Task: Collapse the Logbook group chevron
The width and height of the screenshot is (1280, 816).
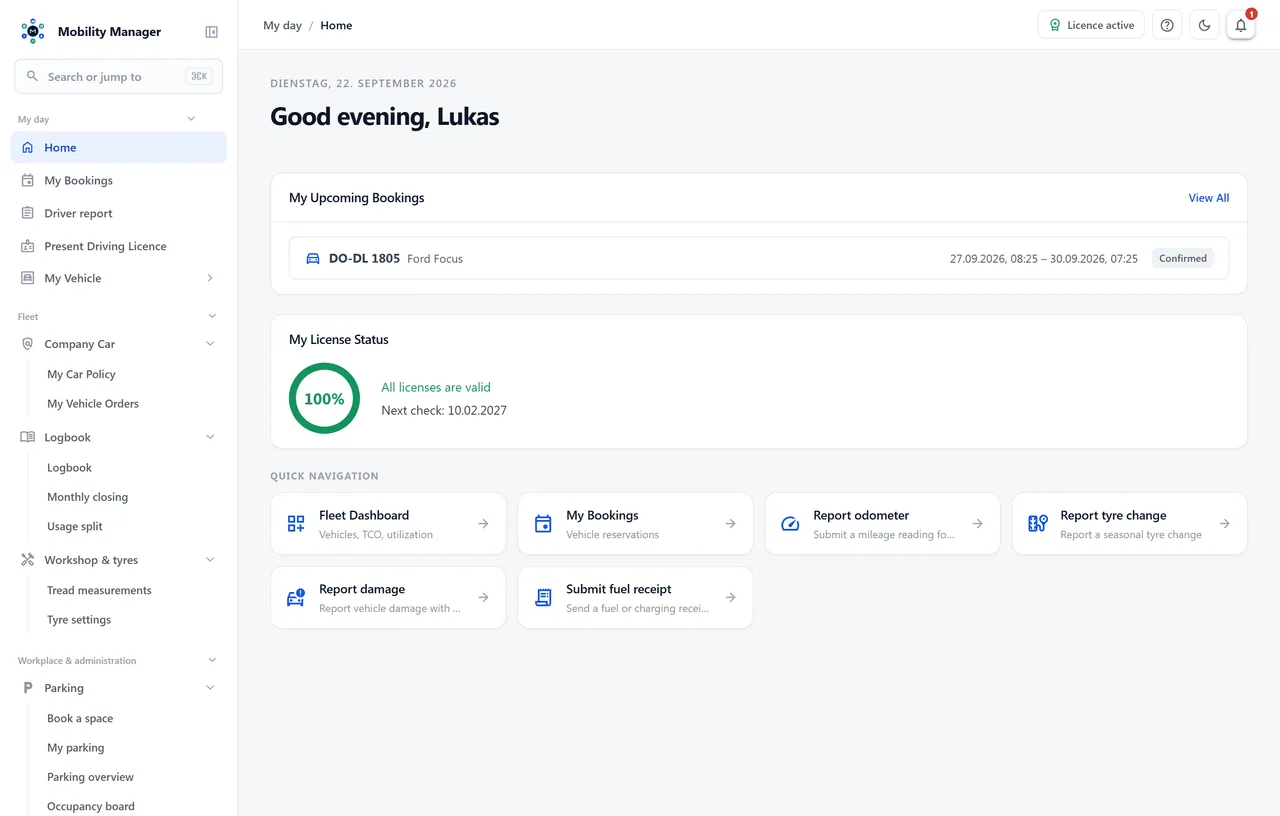Action: 210,437
